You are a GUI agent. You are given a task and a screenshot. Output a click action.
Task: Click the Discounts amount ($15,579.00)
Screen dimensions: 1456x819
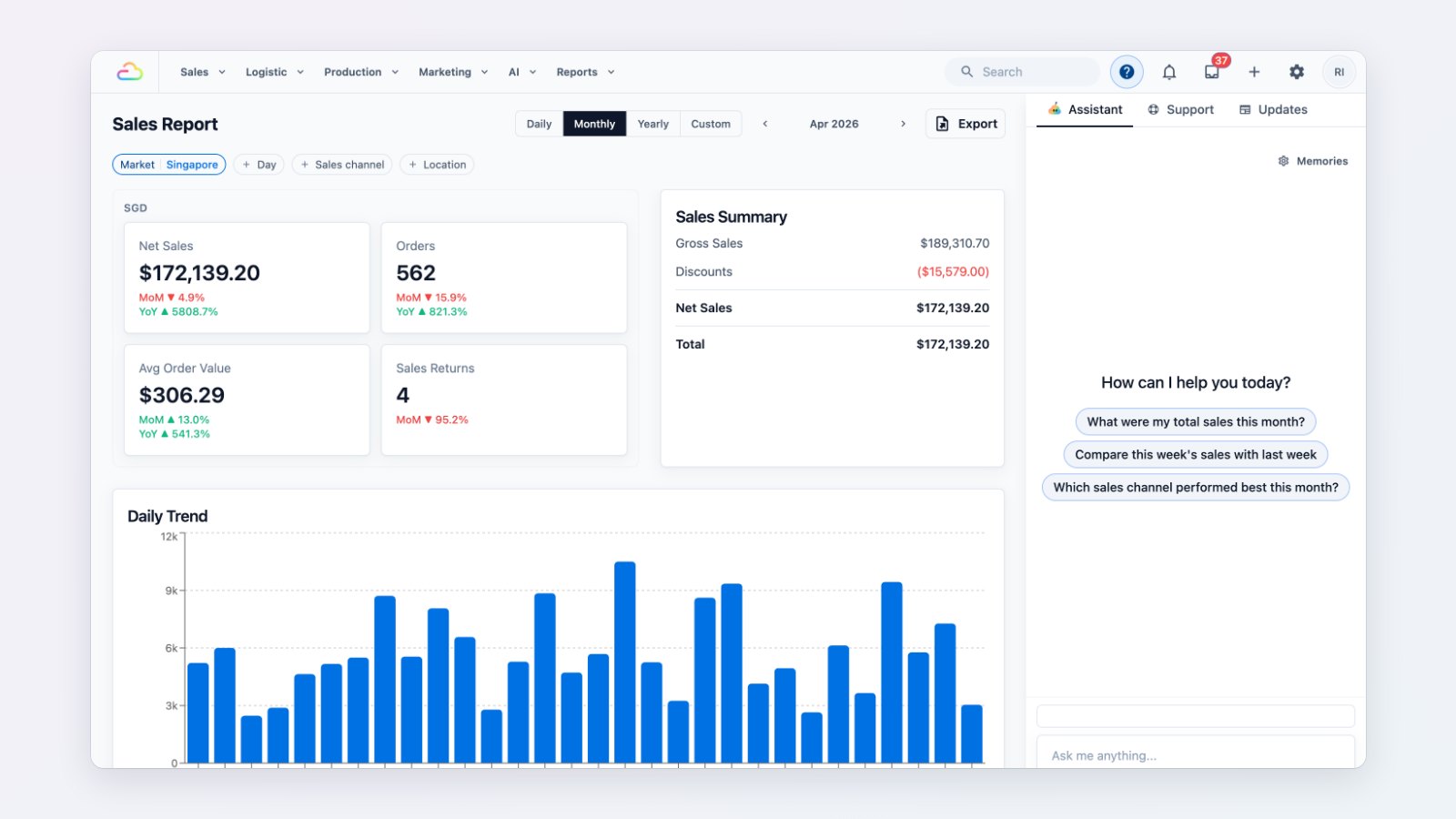(953, 272)
